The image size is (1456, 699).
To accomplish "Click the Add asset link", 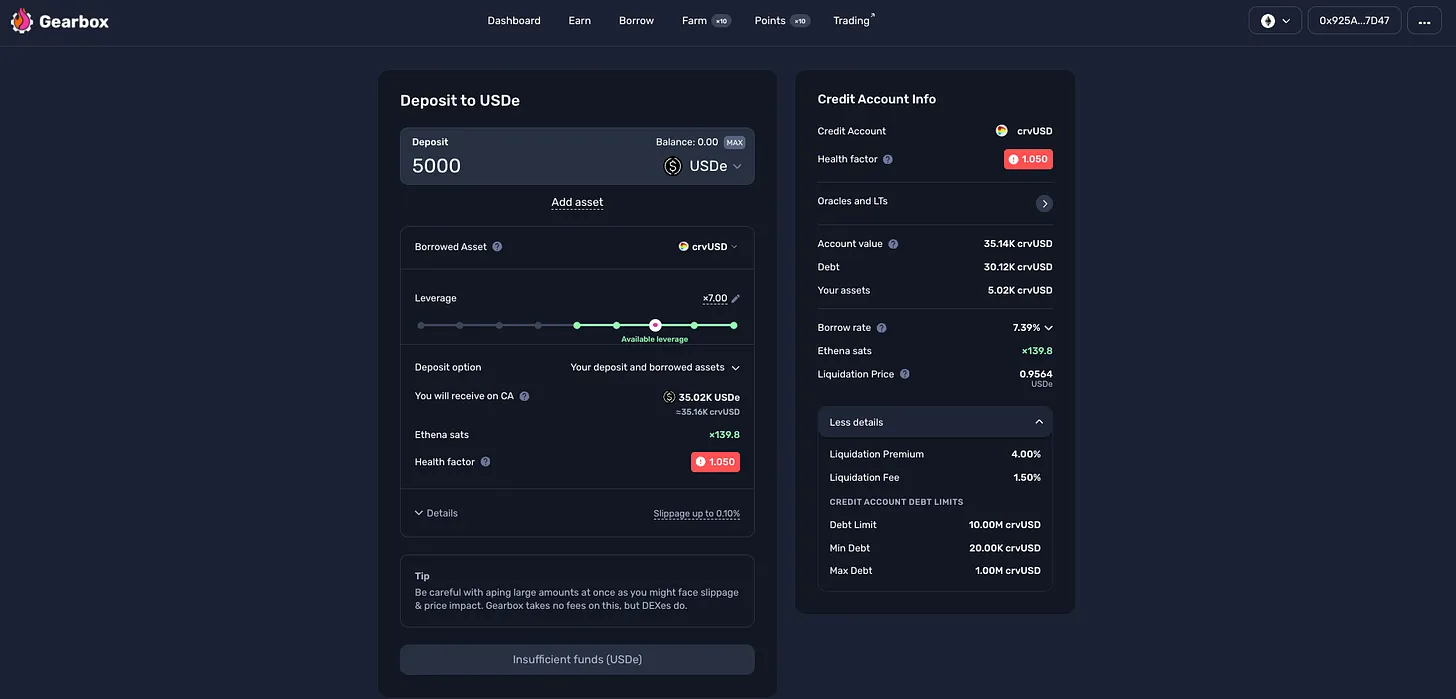I will click(577, 202).
